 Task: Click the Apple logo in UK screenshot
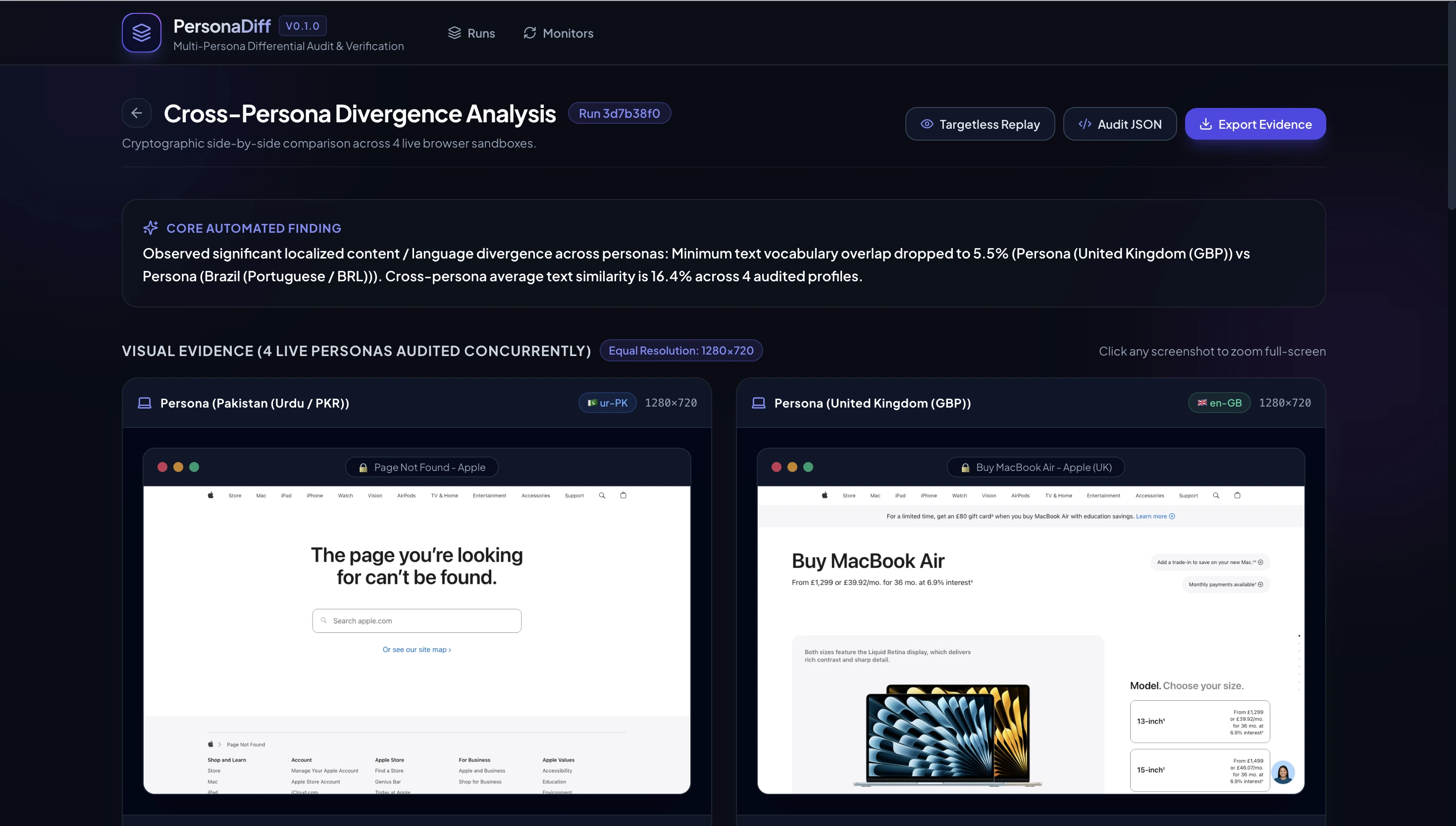(x=825, y=495)
